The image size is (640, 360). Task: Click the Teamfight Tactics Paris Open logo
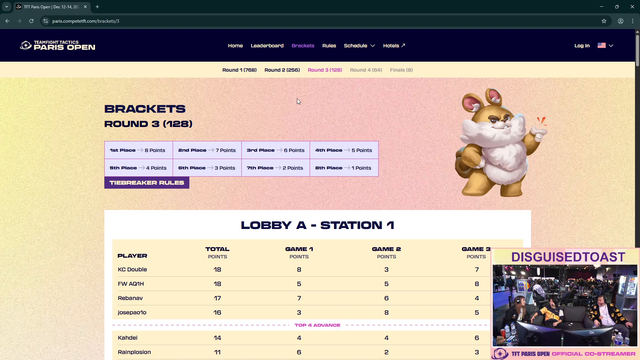pos(58,45)
